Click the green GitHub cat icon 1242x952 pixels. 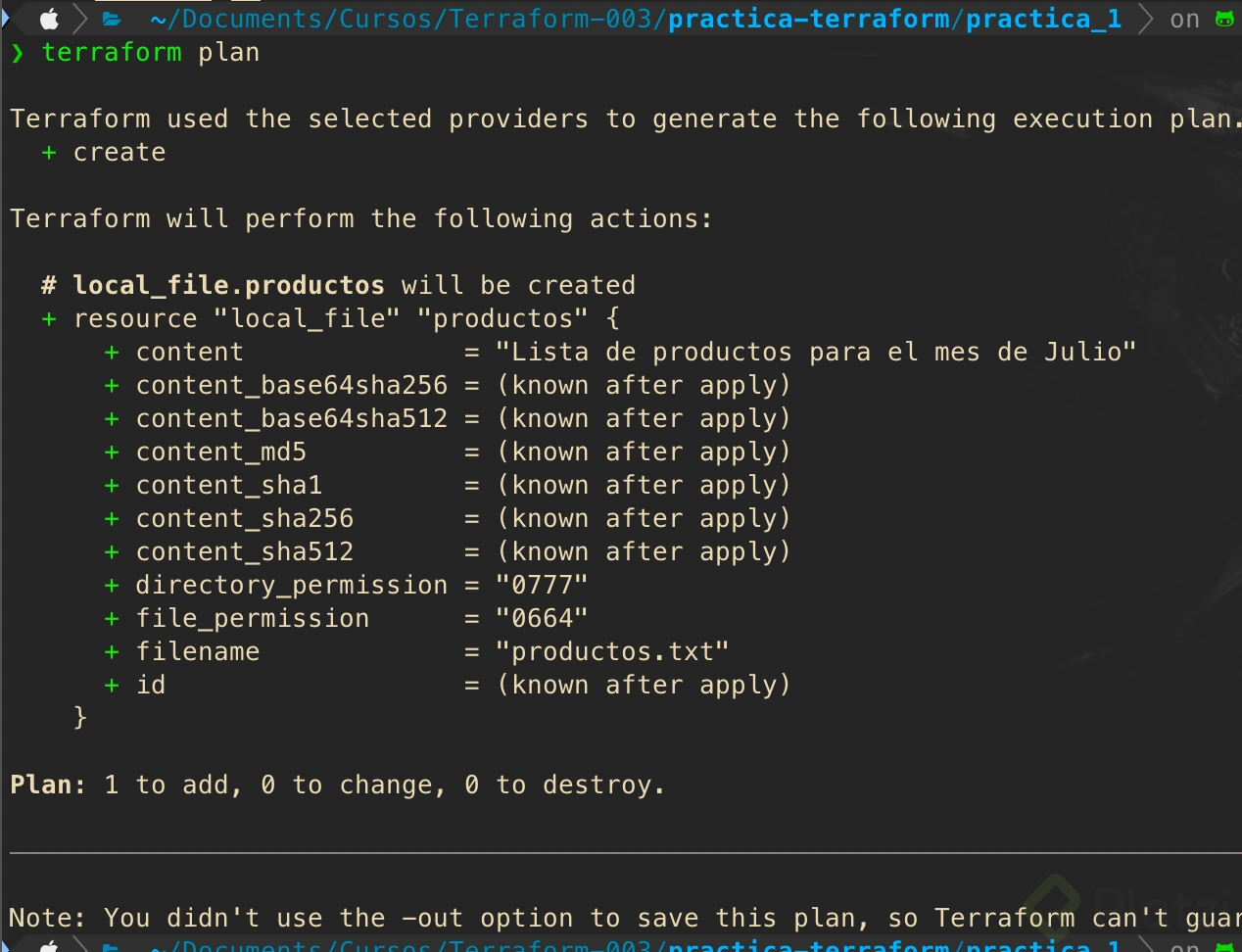point(1224,19)
